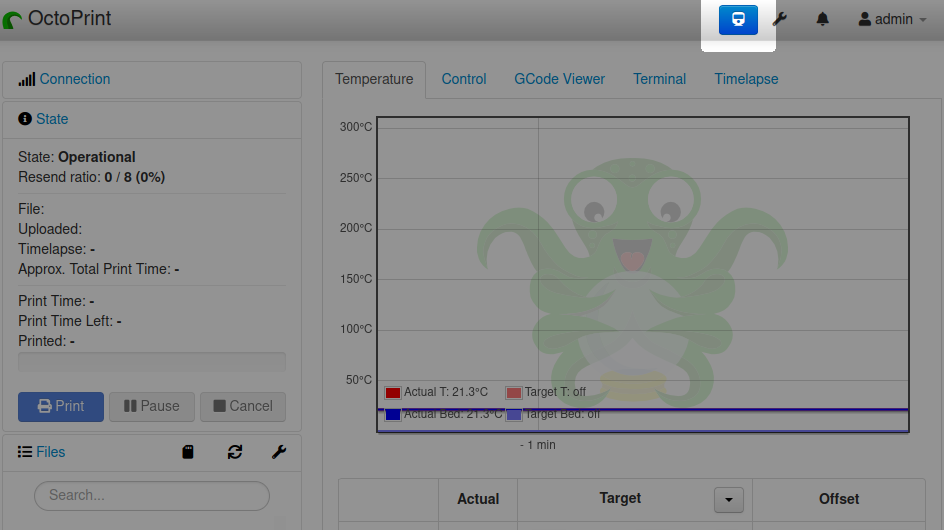This screenshot has height=530, width=944.
Task: Click the OctoPrint logo title
Action: 57,19
